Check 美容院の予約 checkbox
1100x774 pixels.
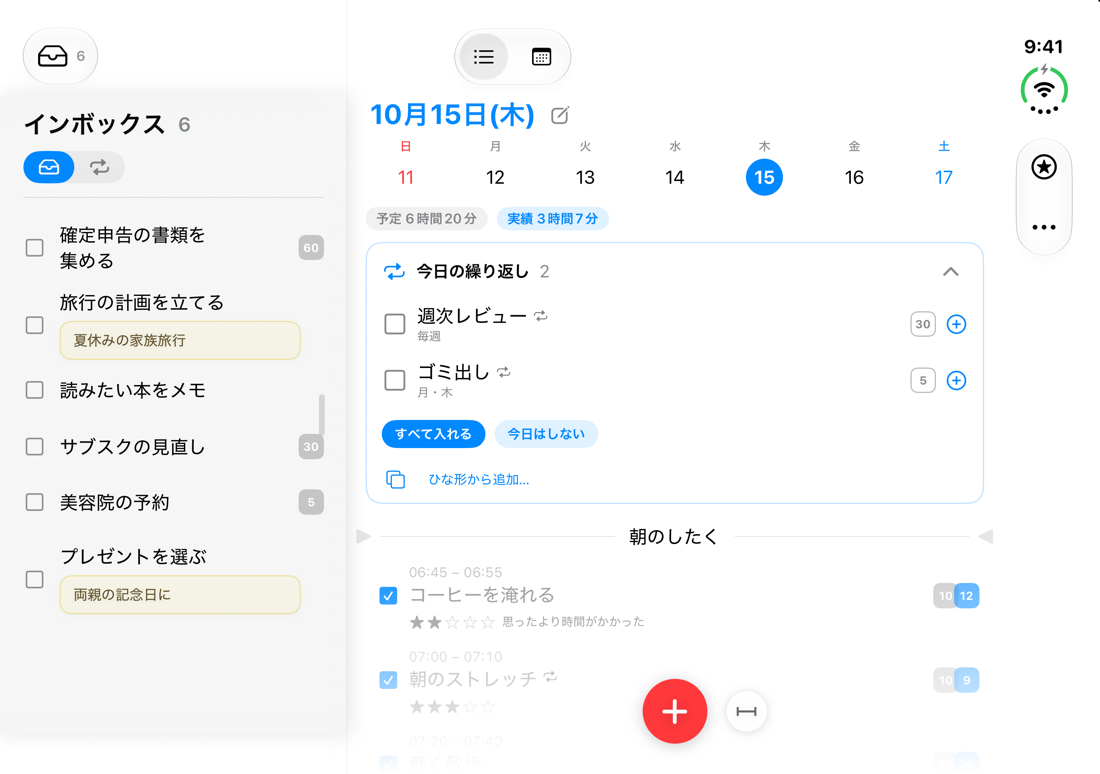(34, 502)
